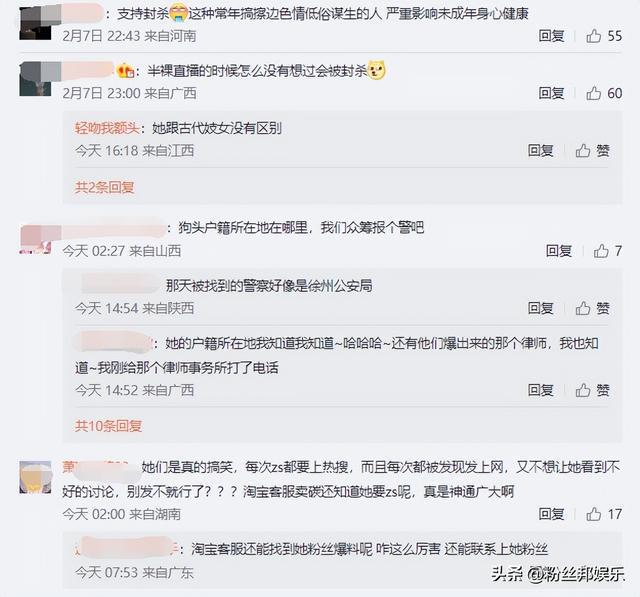Screen dimensions: 640x597
Task: Open avatar of the 山西 commenter
Action: point(36,239)
